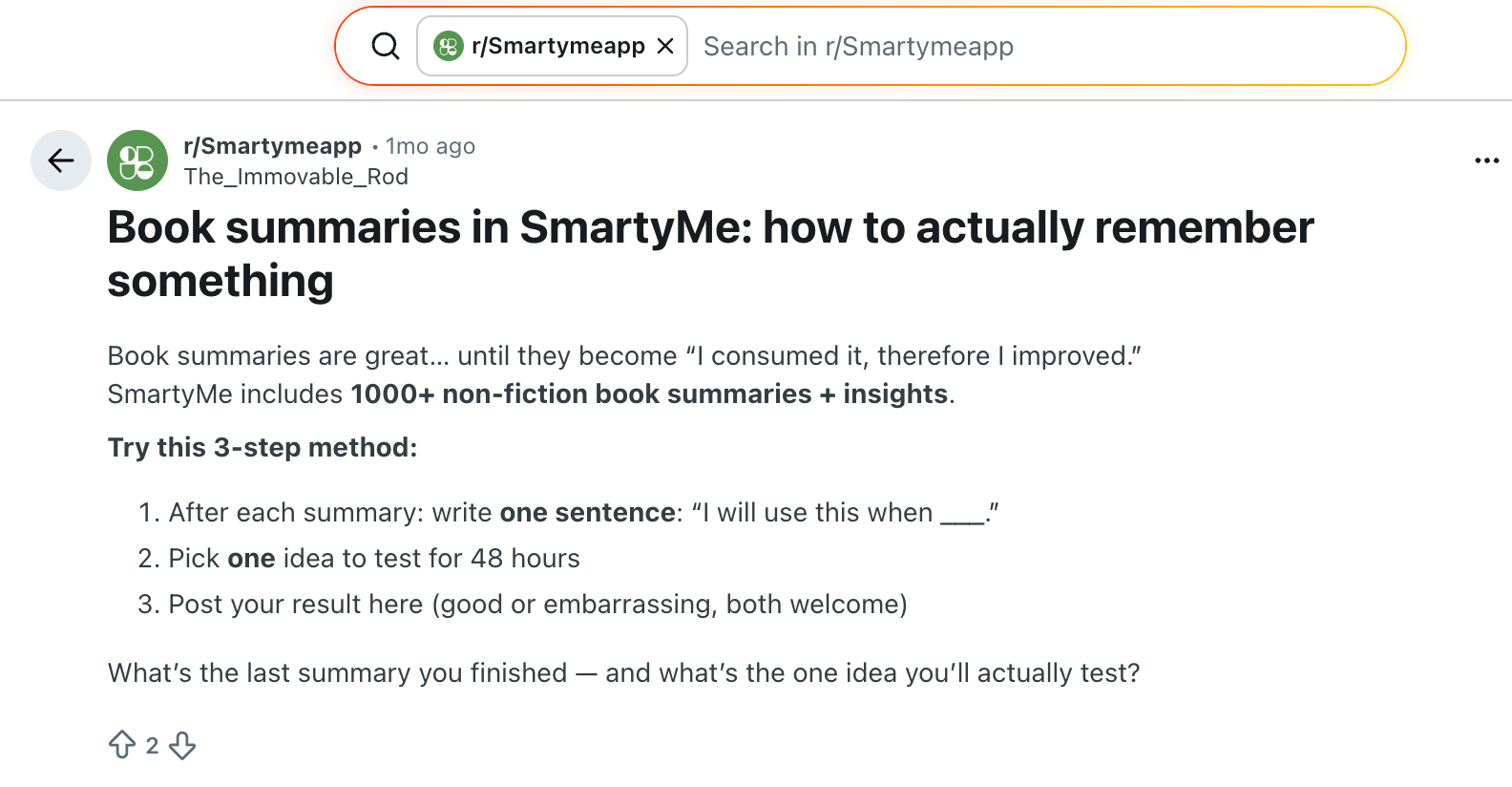Open the subreddit avatar beside the post
1512x787 pixels.
coord(137,160)
